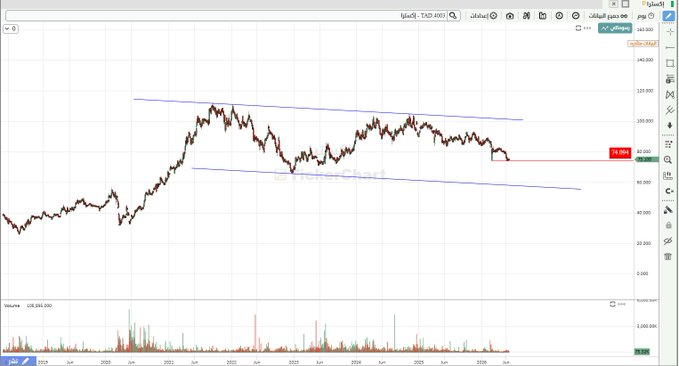Select the pitchfork channel tool
The width and height of the screenshot is (679, 366).
tap(670, 110)
